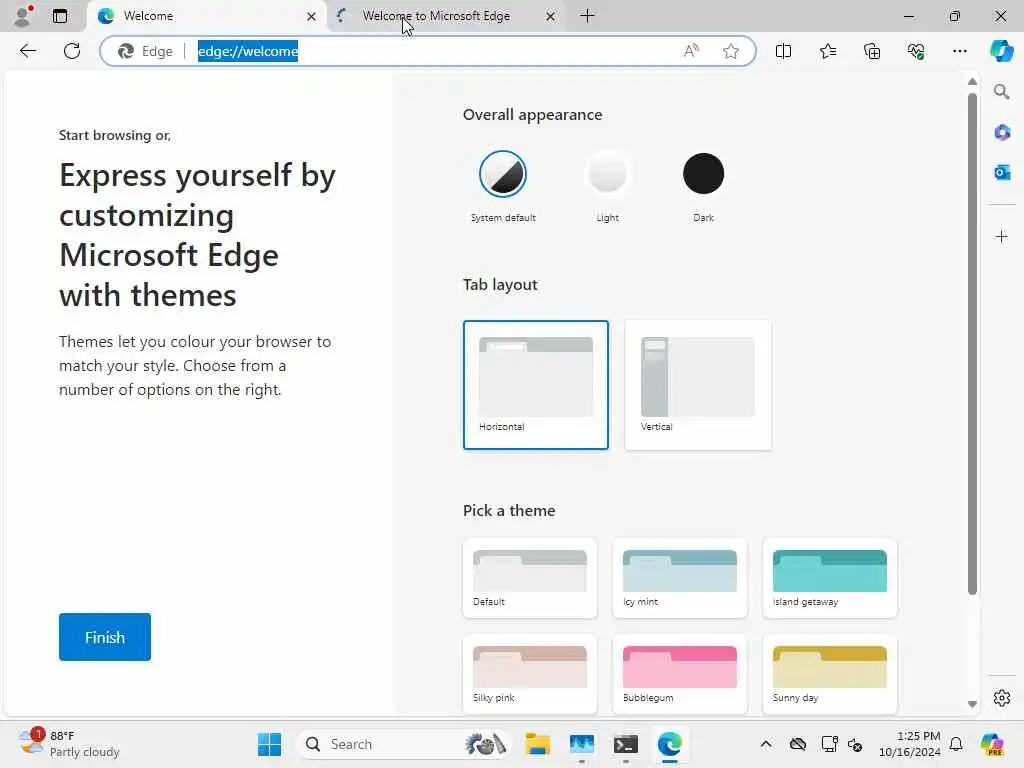Pick the Bubblegum theme
Viewport: 1024px width, 768px height.
[x=680, y=674]
